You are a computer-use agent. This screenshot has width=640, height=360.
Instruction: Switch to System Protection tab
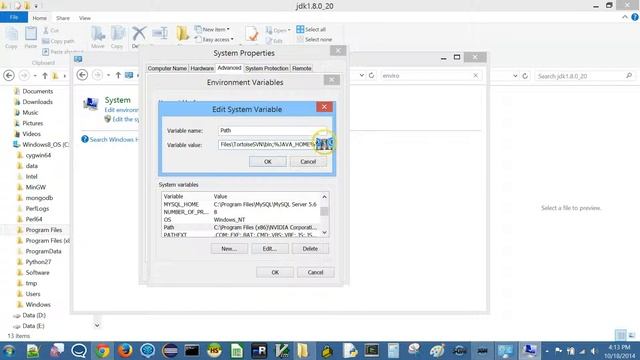pos(267,68)
